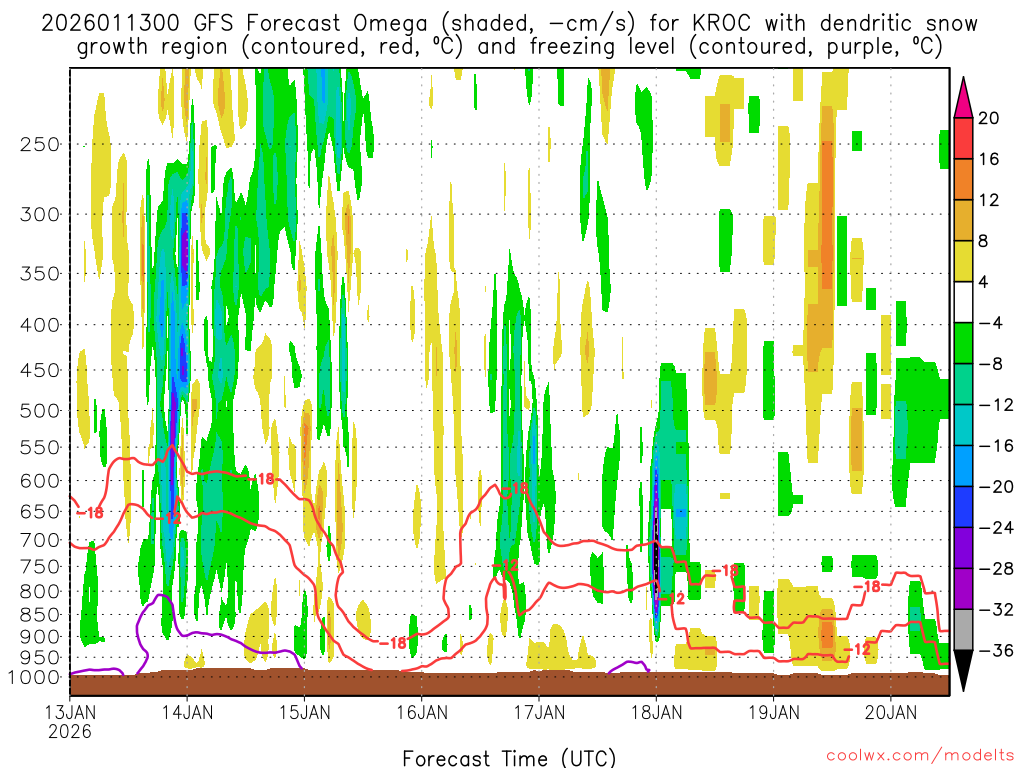This screenshot has height=768, width=1024.
Task: Click the colorbar value 12
Action: tap(988, 200)
